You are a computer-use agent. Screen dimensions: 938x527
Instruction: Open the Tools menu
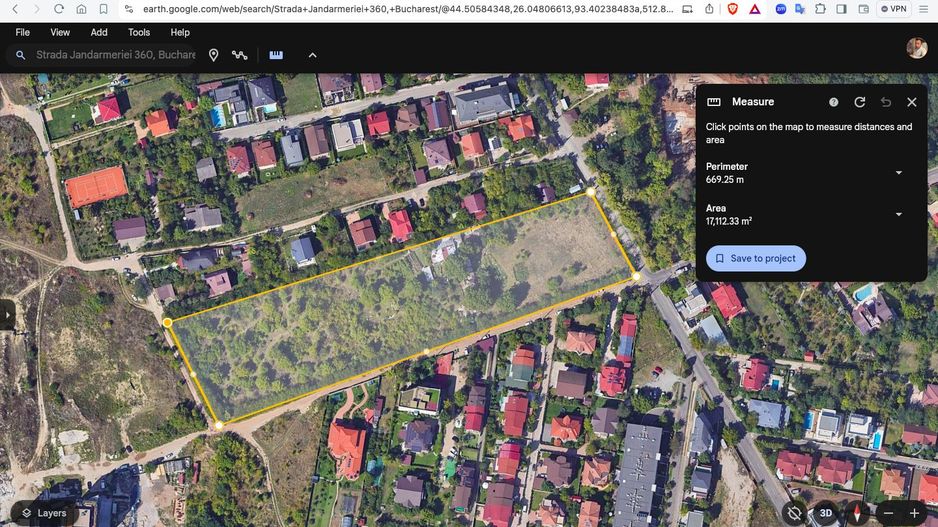click(x=139, y=32)
